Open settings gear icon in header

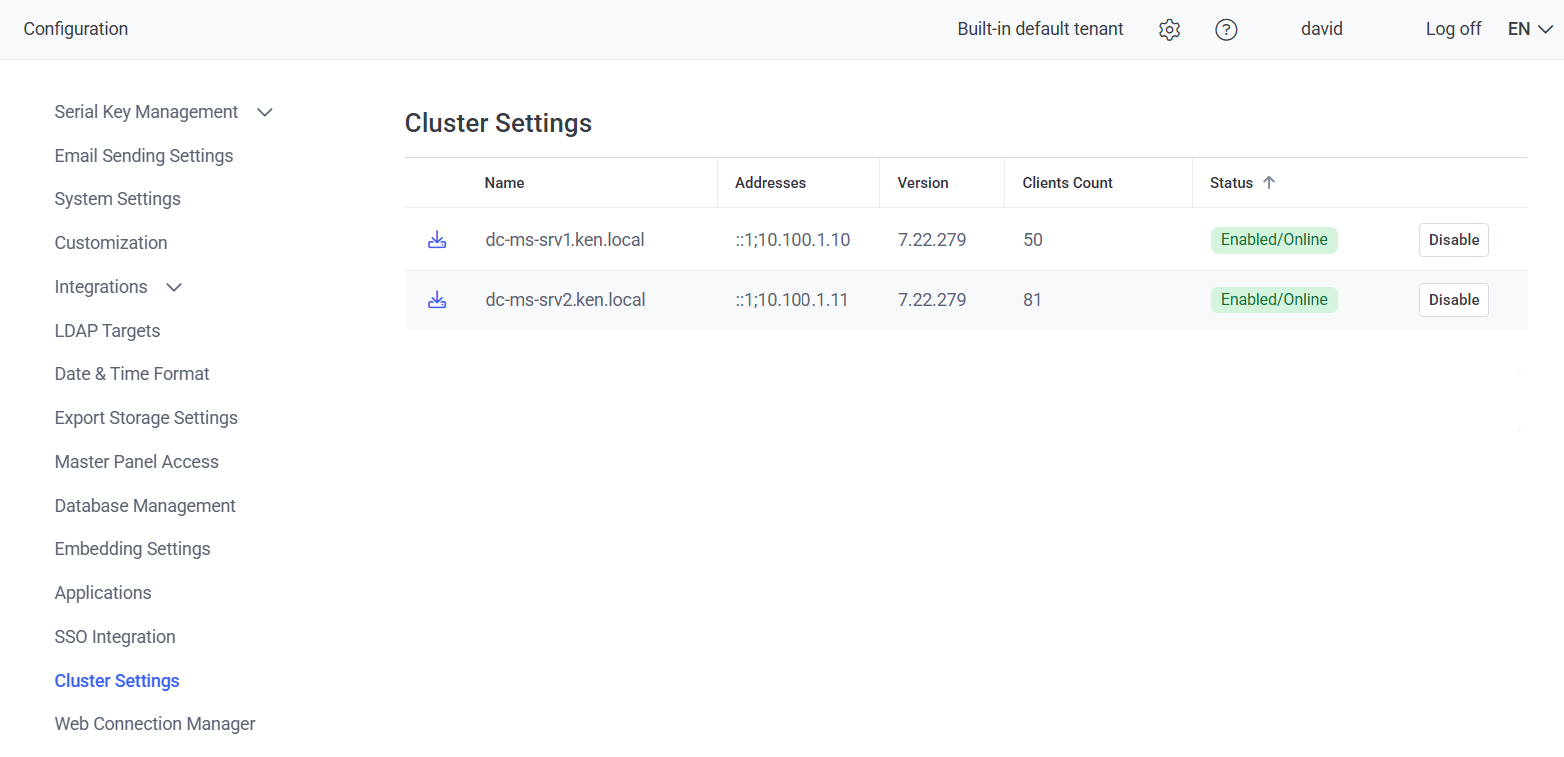coord(1169,30)
